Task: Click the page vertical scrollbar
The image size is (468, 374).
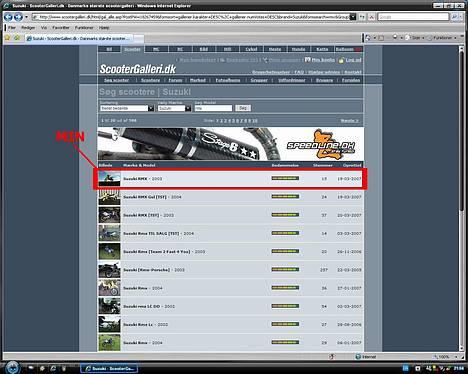Action: pyautogui.click(x=461, y=198)
